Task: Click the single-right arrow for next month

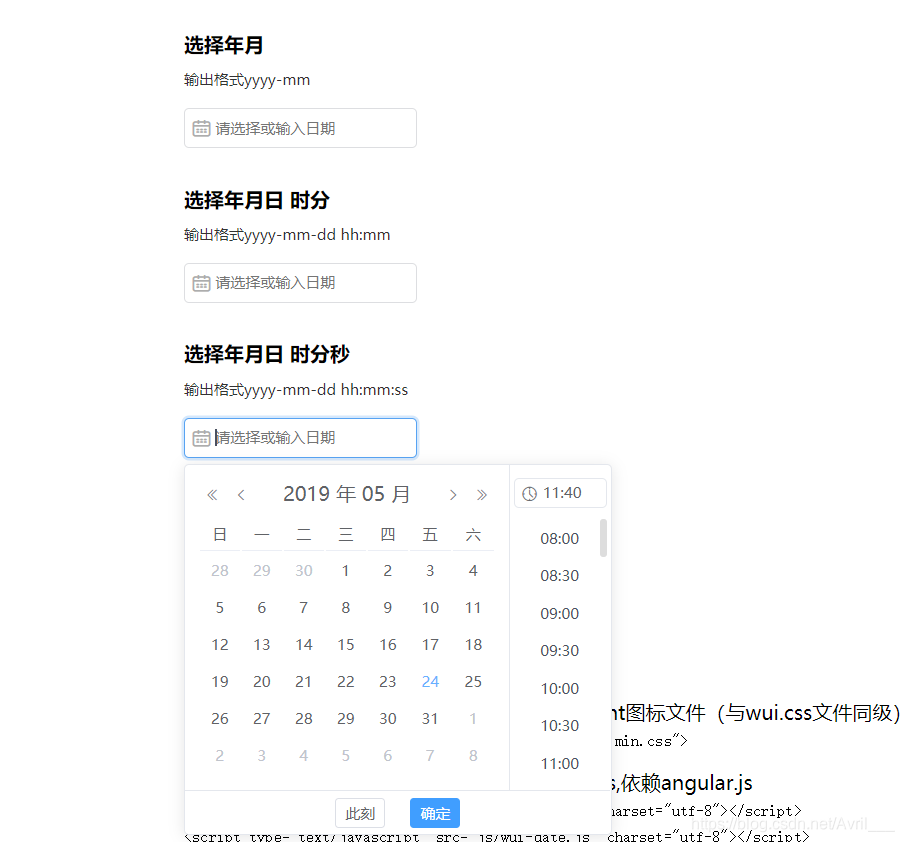Action: pos(453,493)
